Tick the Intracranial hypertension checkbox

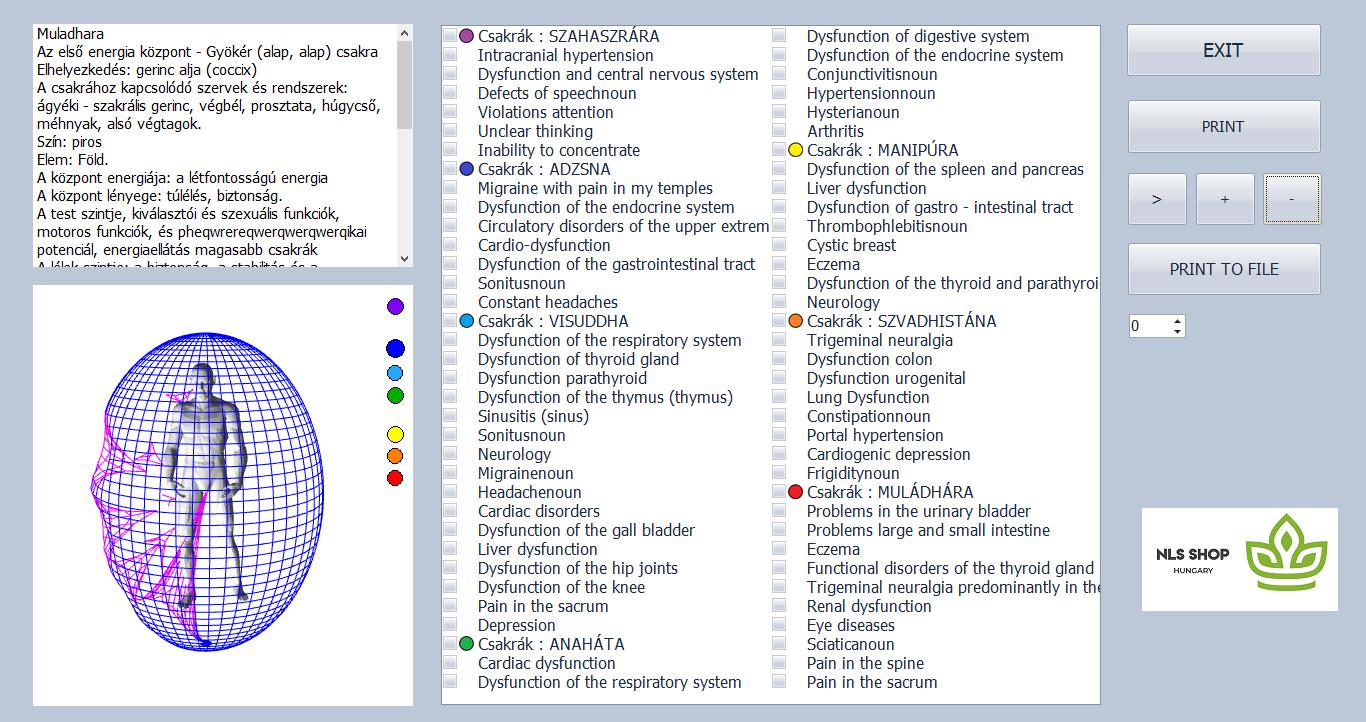point(450,55)
